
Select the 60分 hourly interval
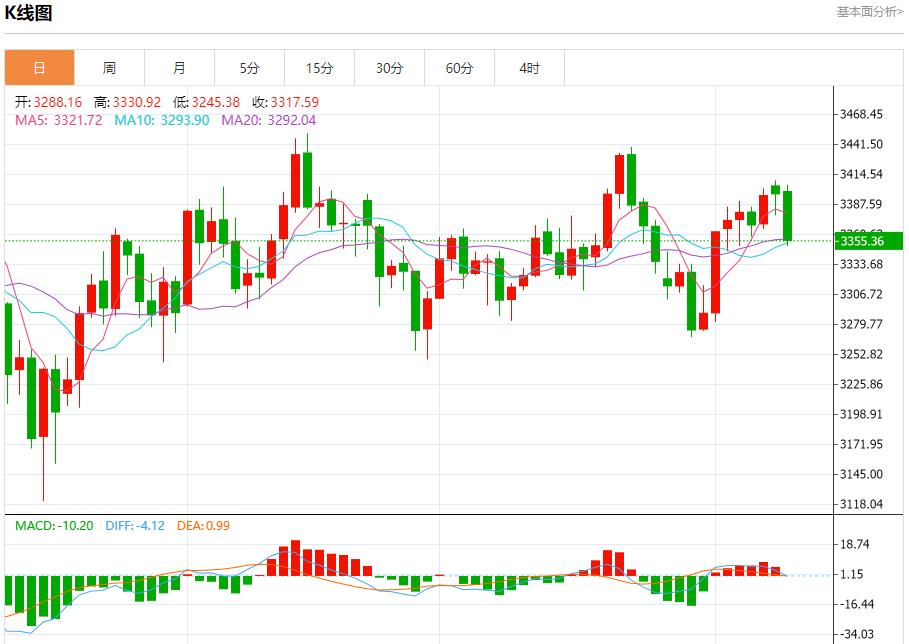(460, 68)
